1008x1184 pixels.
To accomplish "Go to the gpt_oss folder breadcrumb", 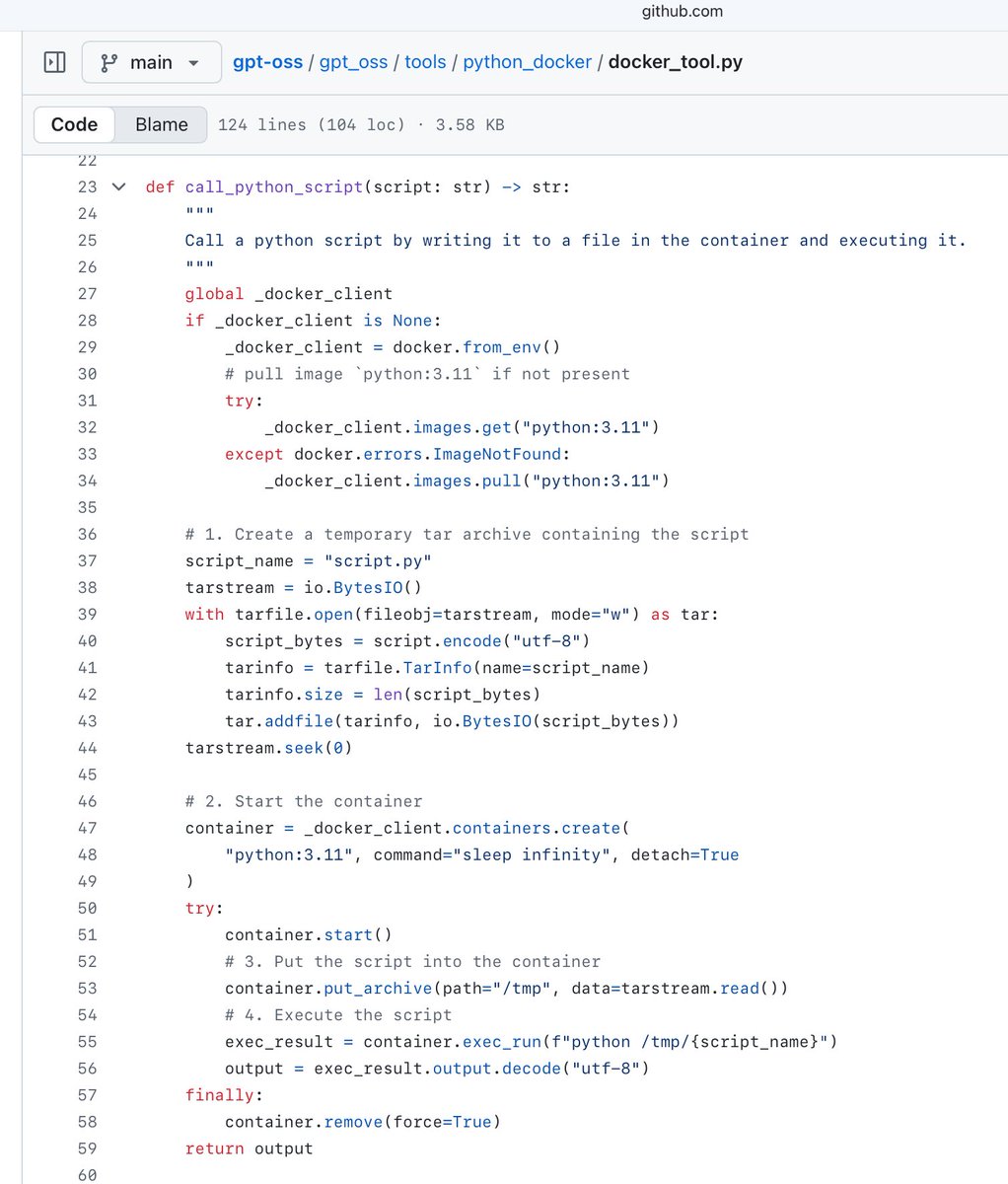I will pyautogui.click(x=353, y=62).
